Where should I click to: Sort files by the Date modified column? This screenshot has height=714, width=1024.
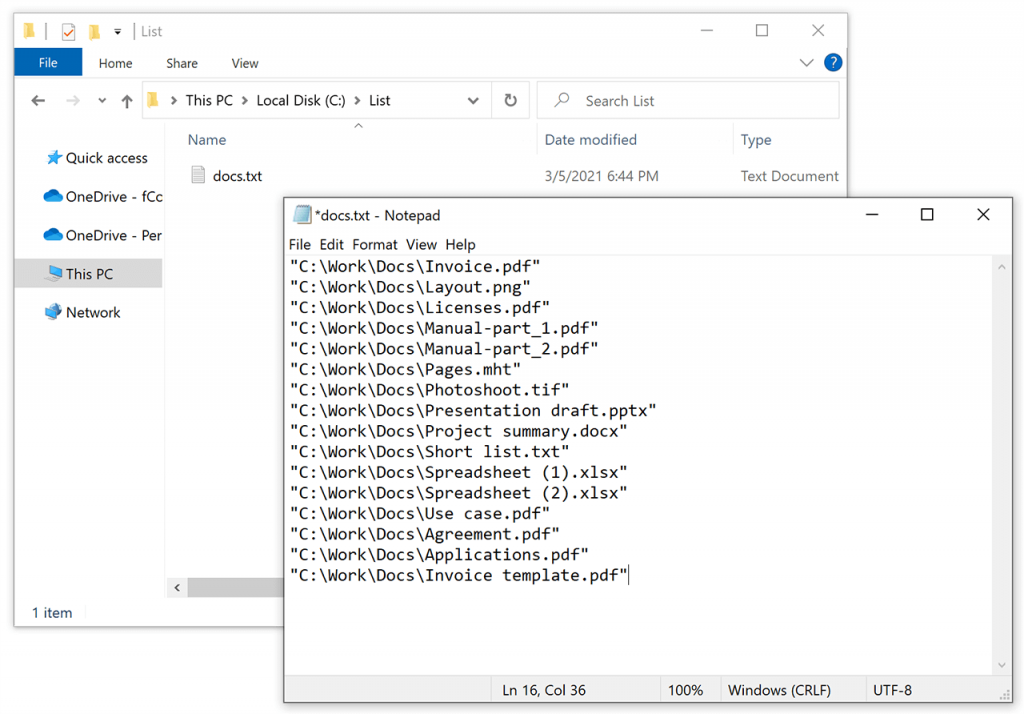tap(592, 140)
